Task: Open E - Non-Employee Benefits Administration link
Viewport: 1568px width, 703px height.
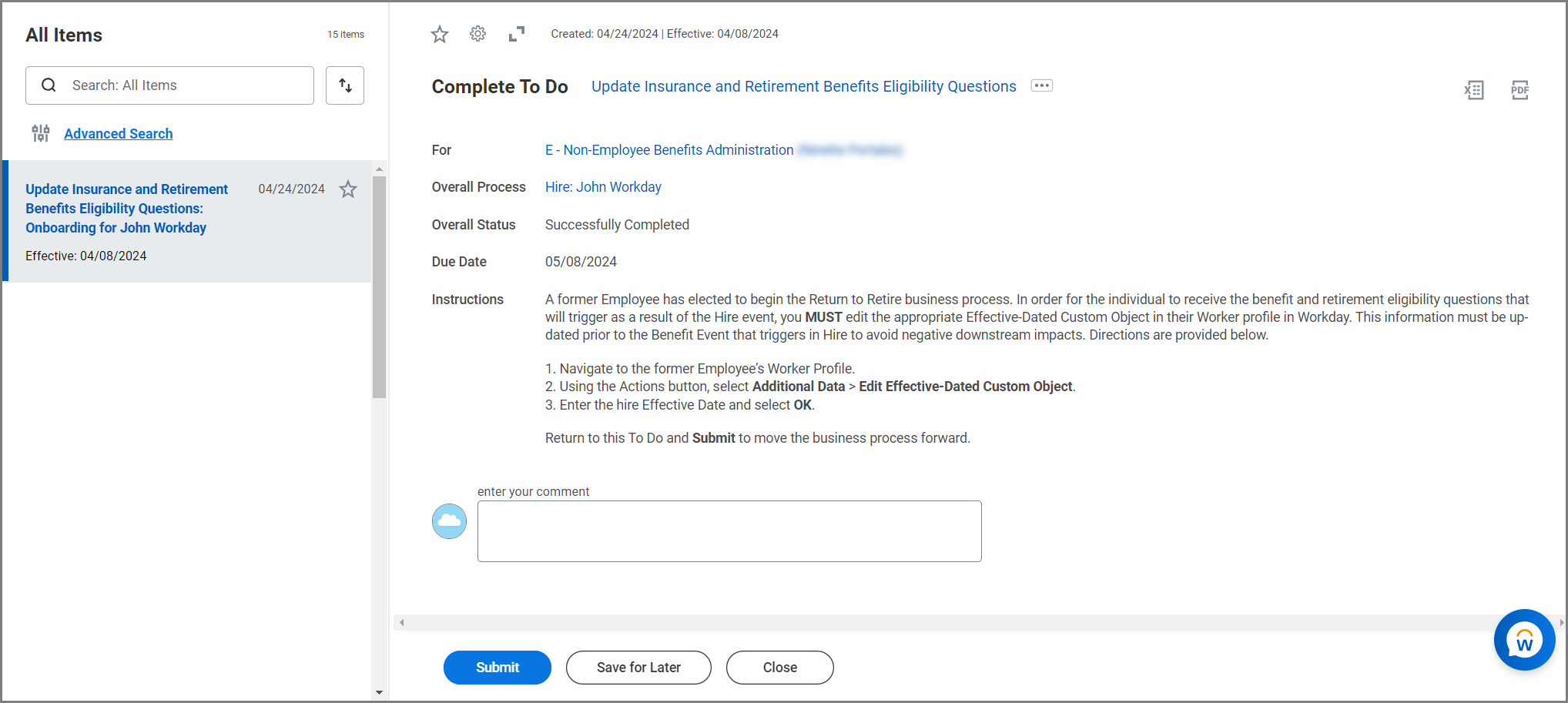Action: (x=669, y=150)
